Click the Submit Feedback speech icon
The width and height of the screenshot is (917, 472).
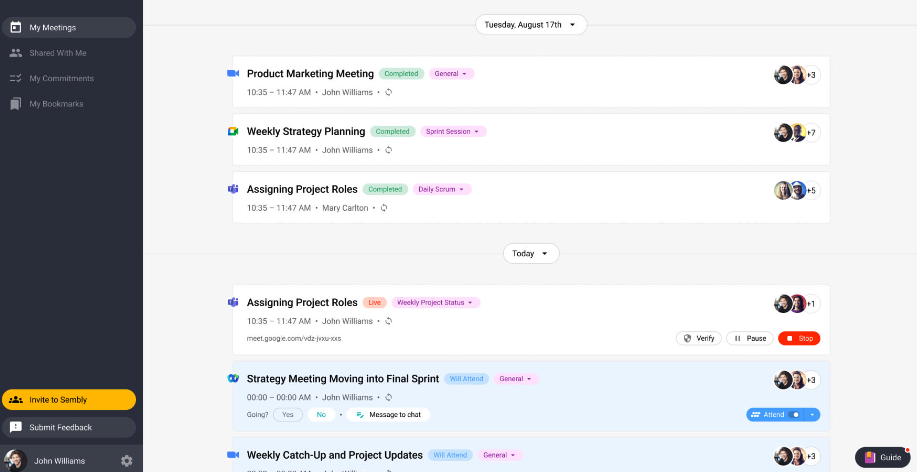(x=16, y=427)
